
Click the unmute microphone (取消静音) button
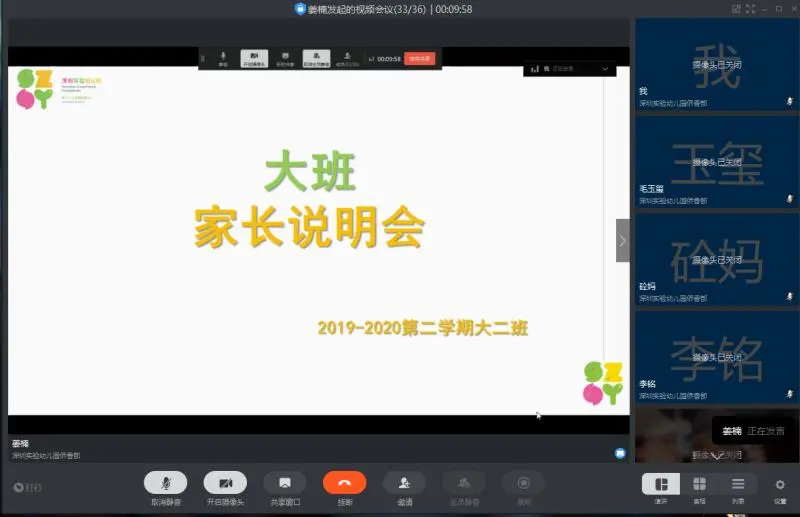[165, 483]
